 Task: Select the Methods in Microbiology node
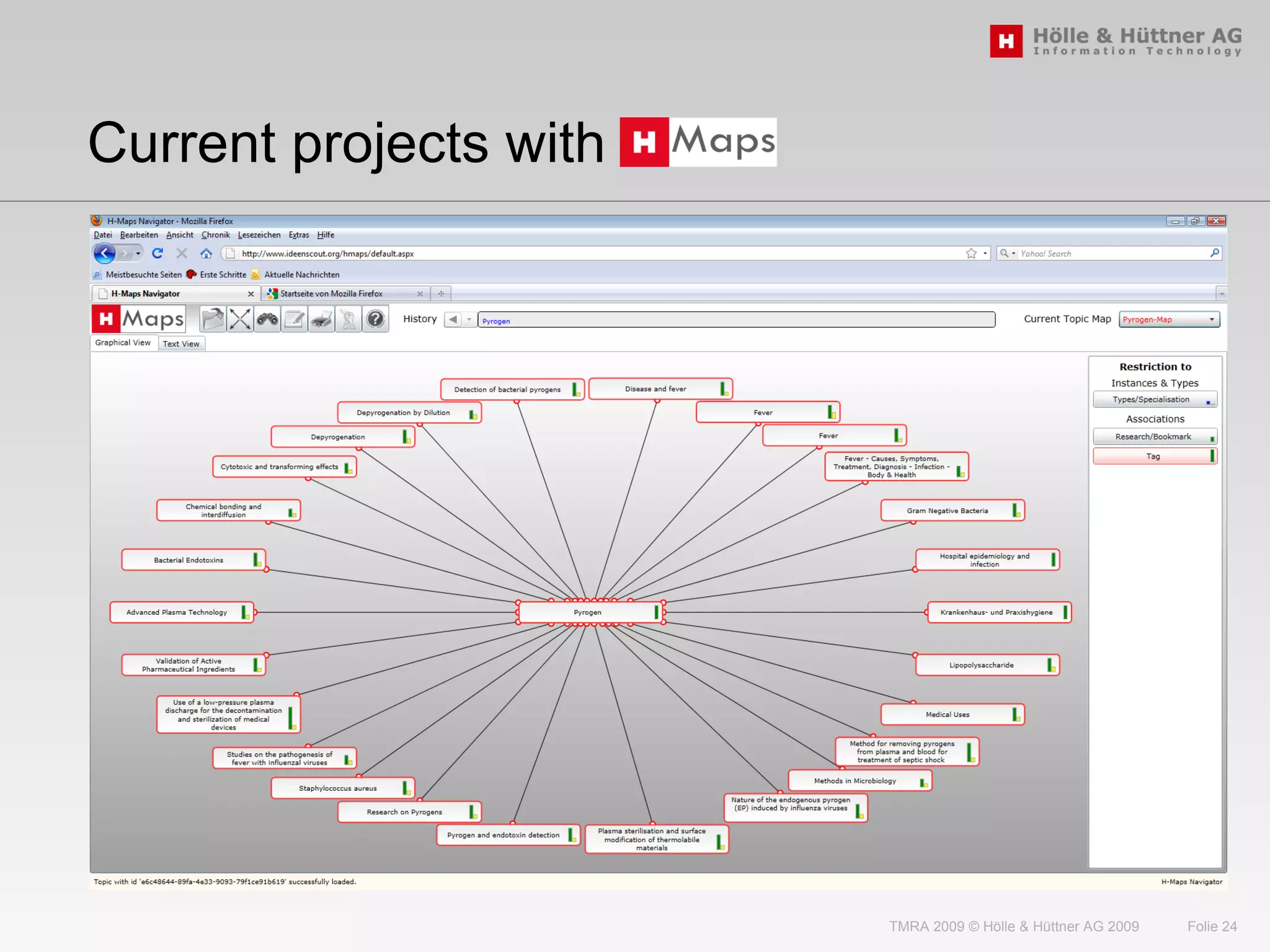859,781
